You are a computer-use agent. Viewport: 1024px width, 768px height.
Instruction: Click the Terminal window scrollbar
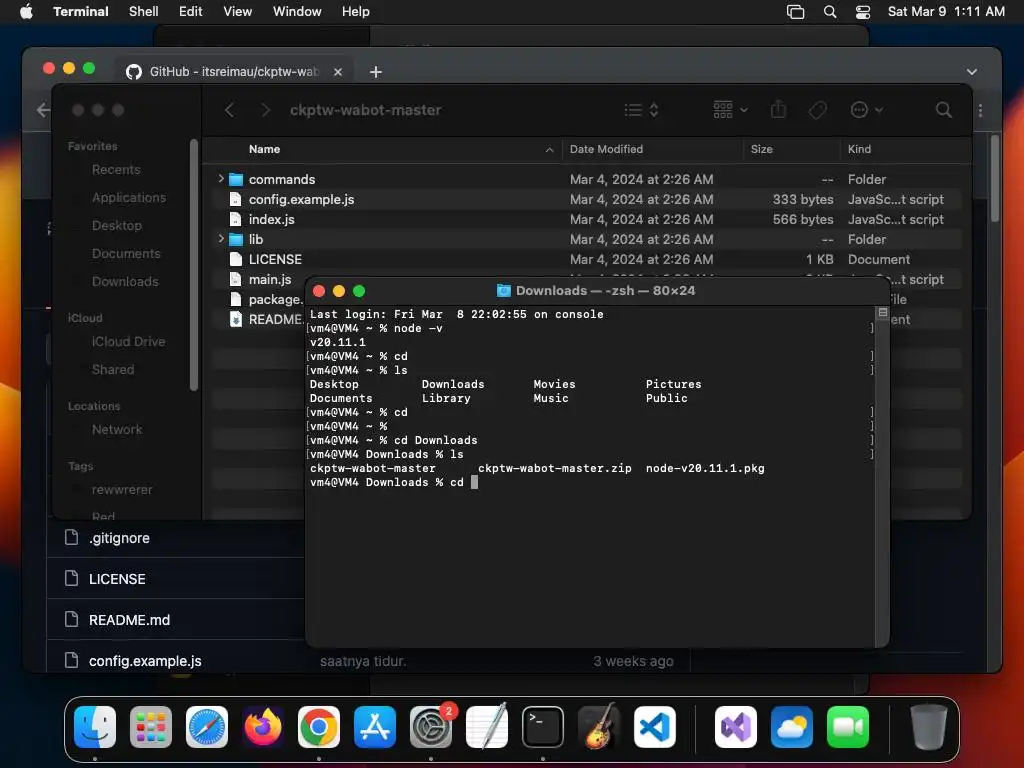882,477
